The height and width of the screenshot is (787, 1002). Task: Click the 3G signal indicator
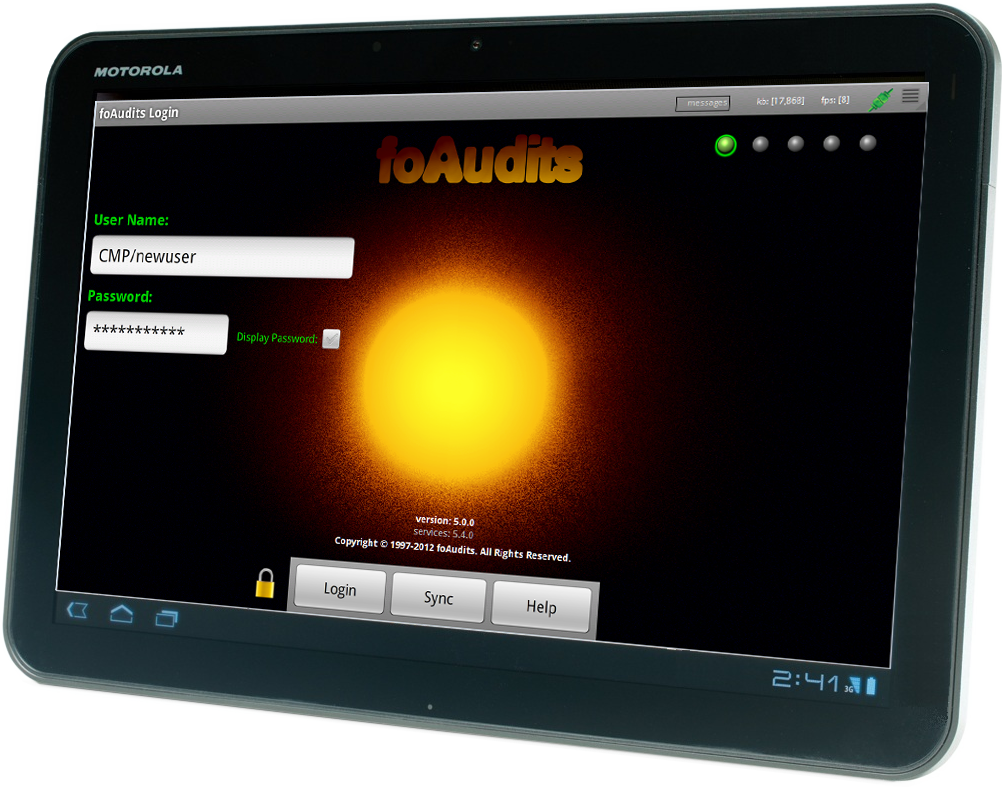click(852, 686)
